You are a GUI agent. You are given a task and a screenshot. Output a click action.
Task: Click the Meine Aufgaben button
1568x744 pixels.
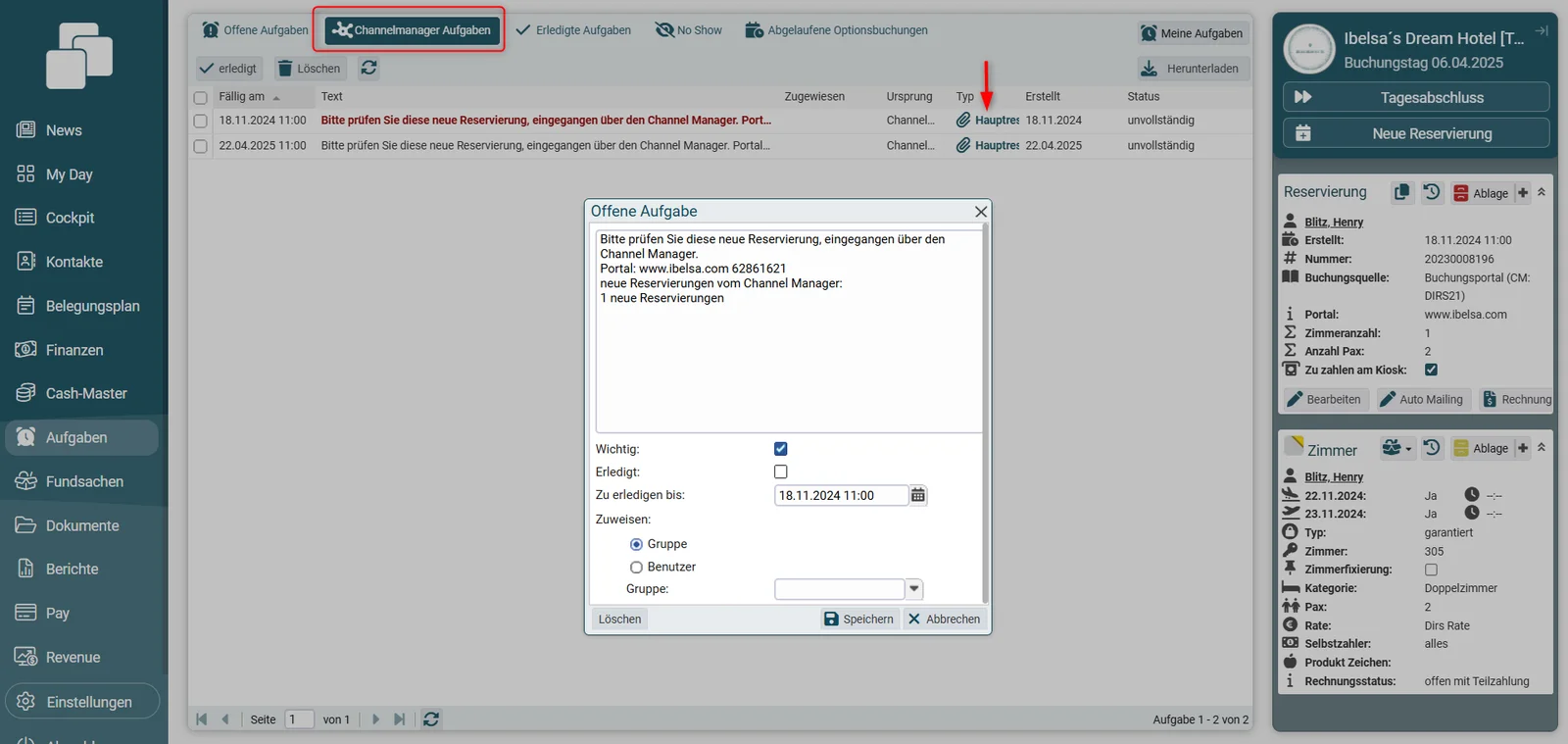tap(1192, 33)
